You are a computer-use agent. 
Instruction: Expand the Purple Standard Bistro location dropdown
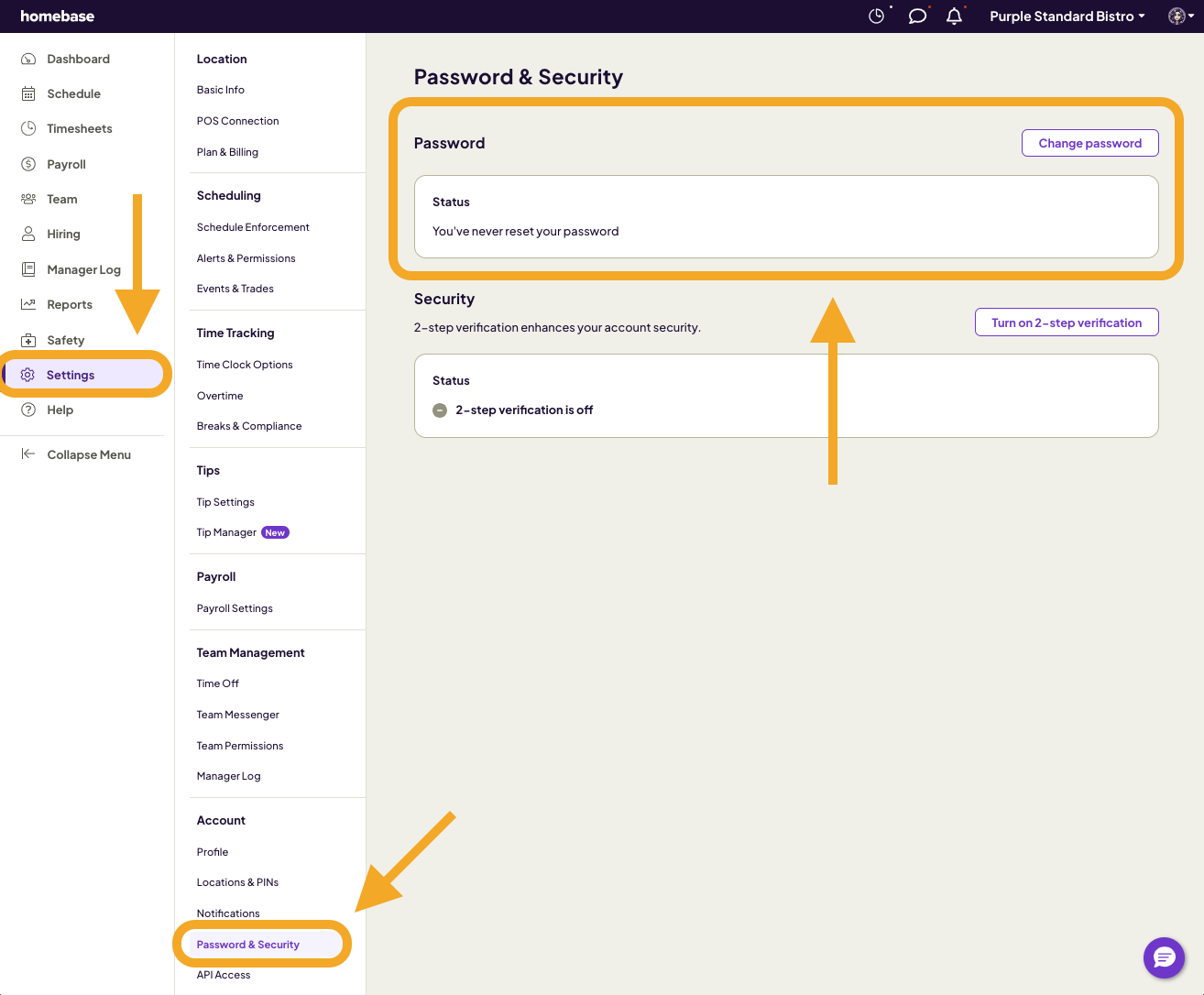tap(1067, 16)
